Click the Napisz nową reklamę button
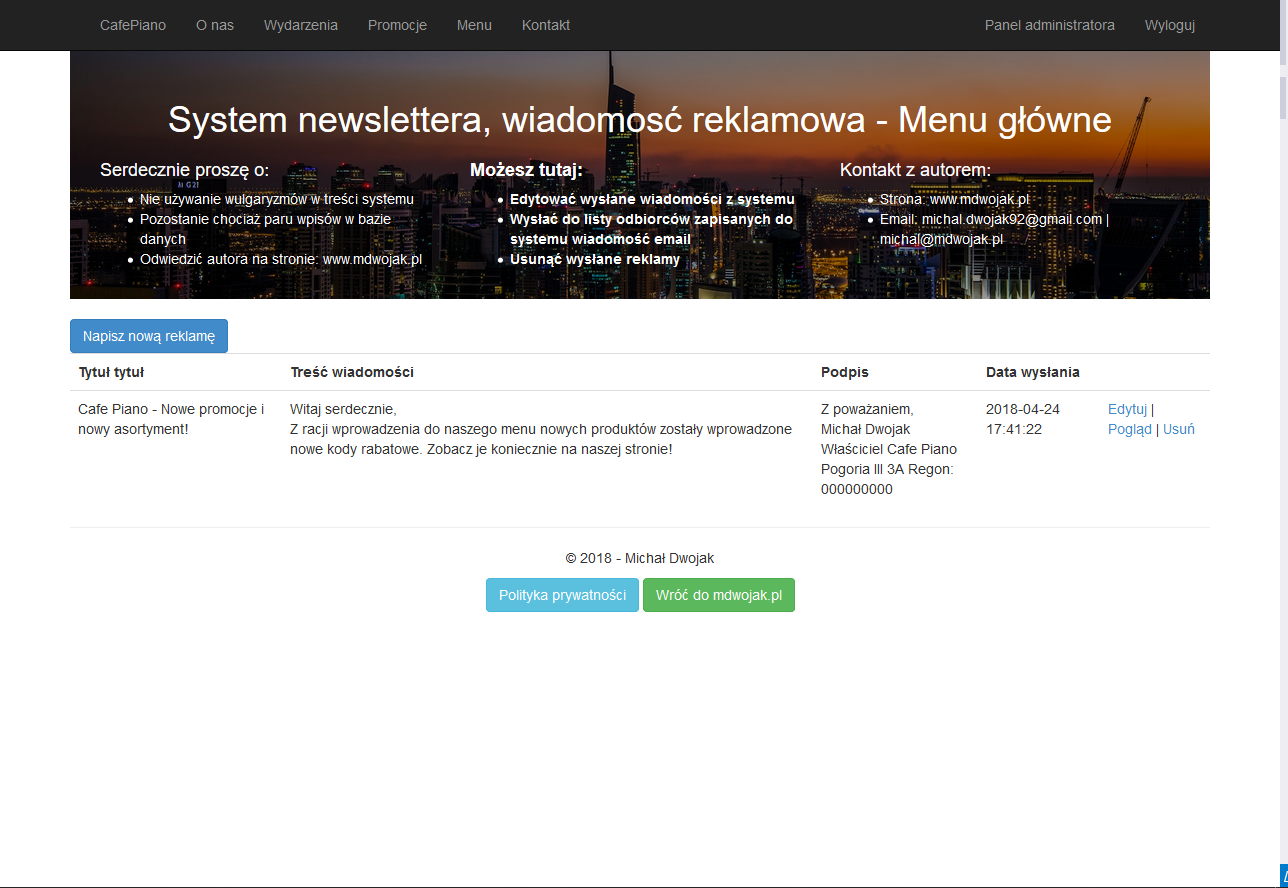Viewport: 1288px width, 888px height. coord(149,336)
